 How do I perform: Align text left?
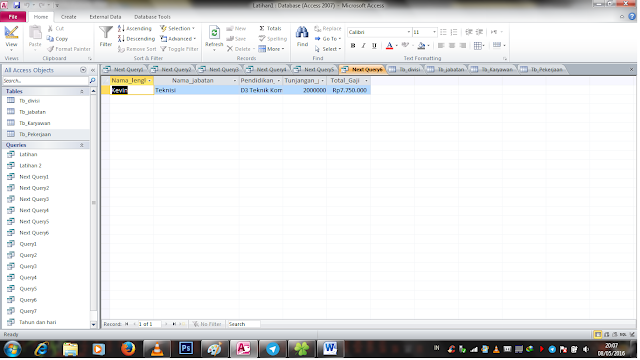pos(441,46)
